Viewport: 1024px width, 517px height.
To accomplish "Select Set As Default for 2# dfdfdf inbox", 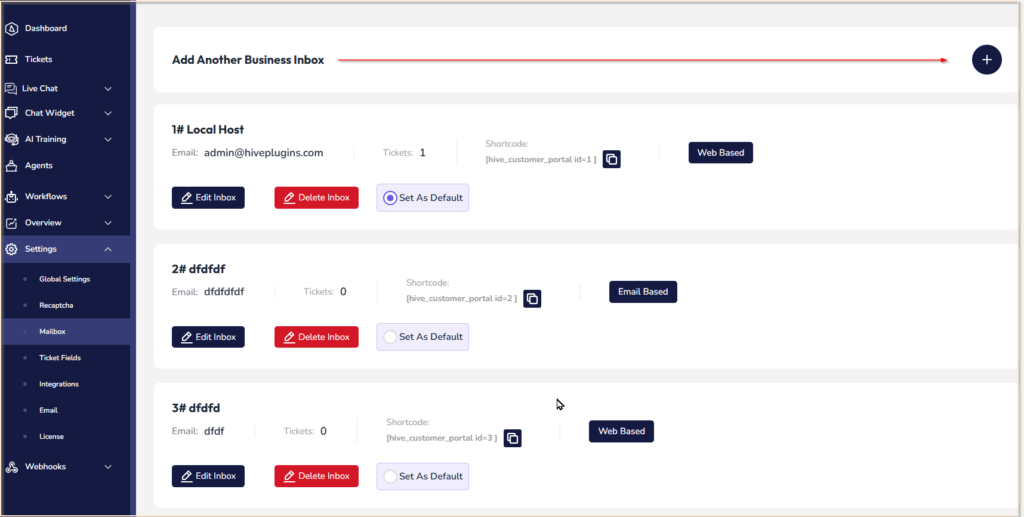I will click(423, 337).
